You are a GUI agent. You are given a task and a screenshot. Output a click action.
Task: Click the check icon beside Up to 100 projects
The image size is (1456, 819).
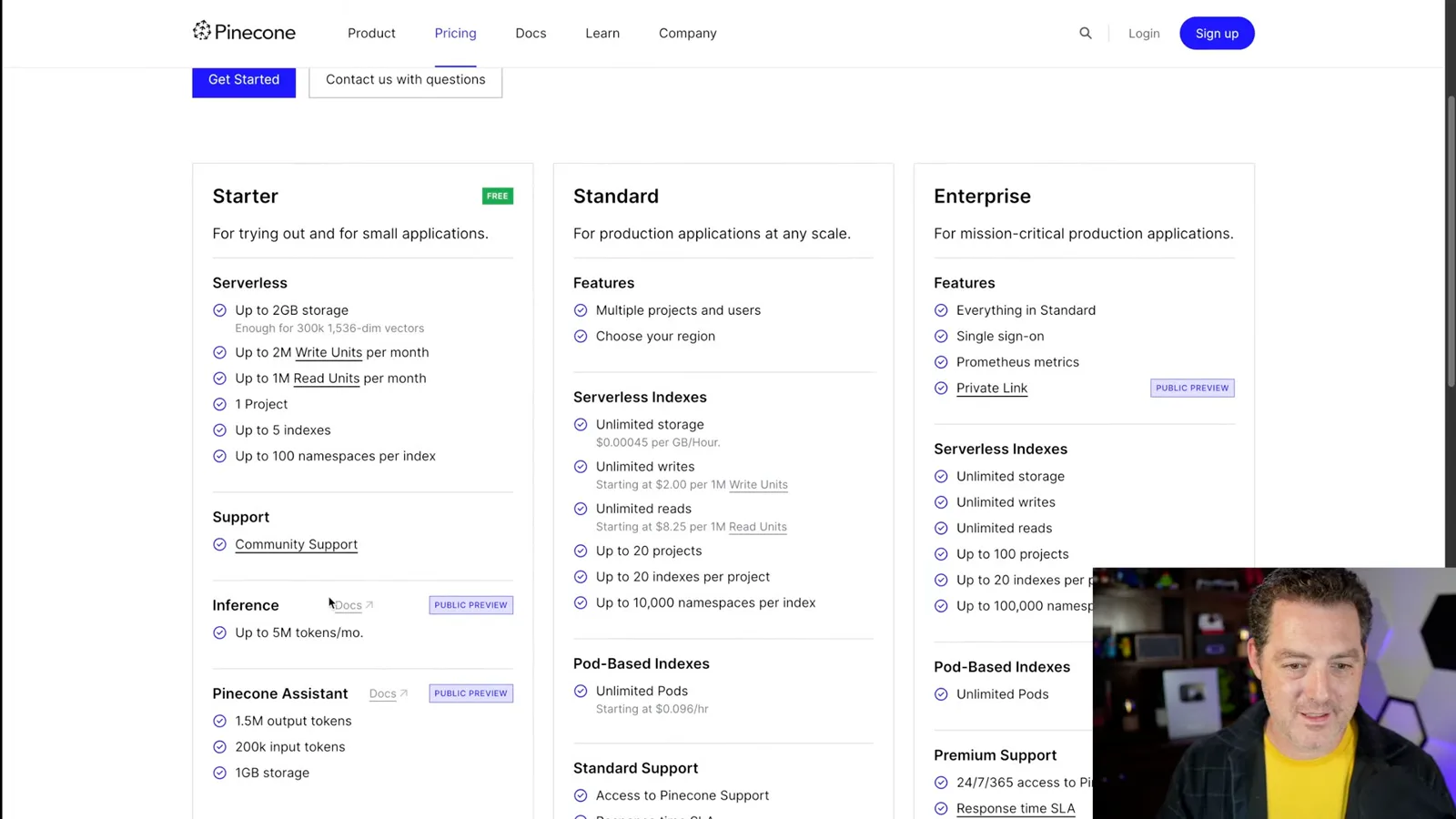click(x=941, y=554)
